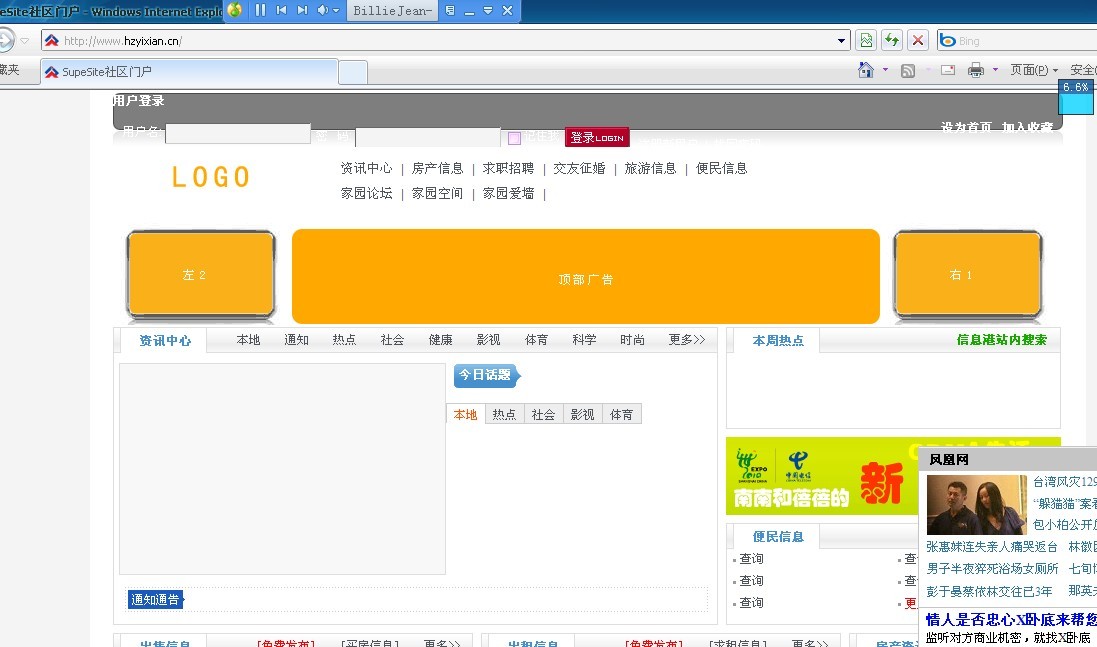Viewport: 1097px width, 647px height.
Task: Select the 健康 tab in 资讯中心
Action: click(440, 340)
